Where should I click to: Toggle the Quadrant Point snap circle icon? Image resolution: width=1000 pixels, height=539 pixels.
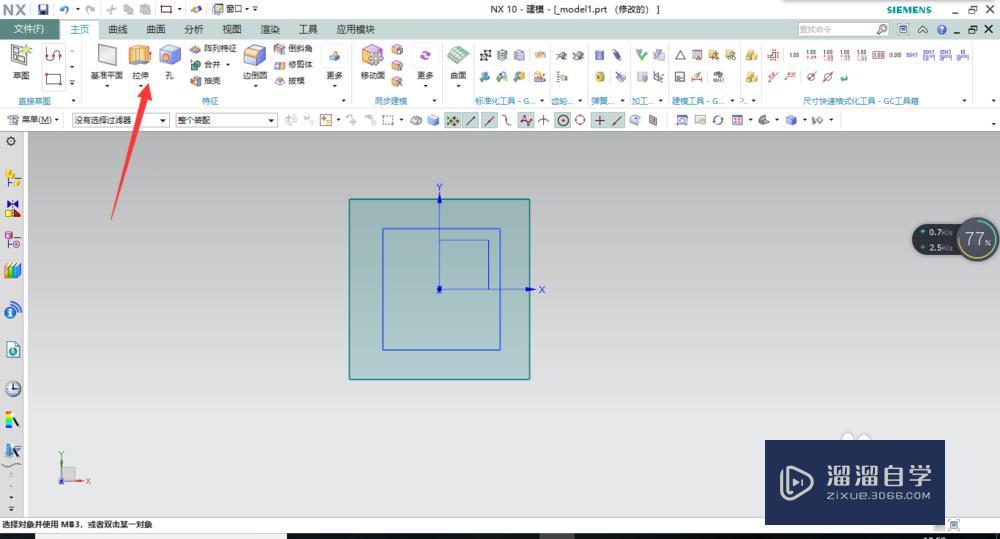(580, 120)
